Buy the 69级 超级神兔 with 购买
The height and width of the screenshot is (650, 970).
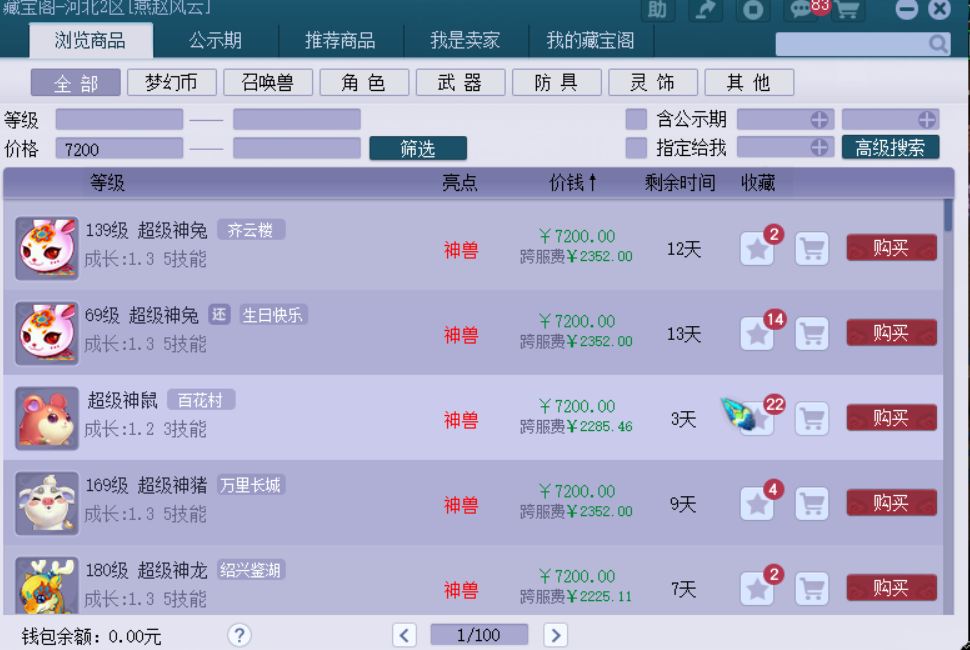click(891, 333)
